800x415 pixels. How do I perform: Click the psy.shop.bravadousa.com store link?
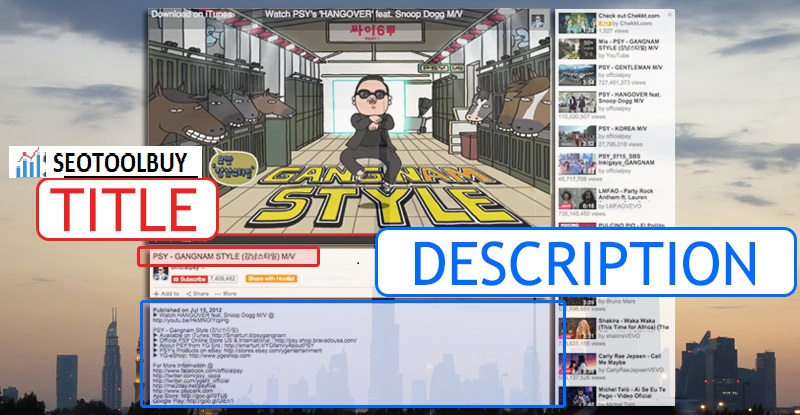click(315, 340)
